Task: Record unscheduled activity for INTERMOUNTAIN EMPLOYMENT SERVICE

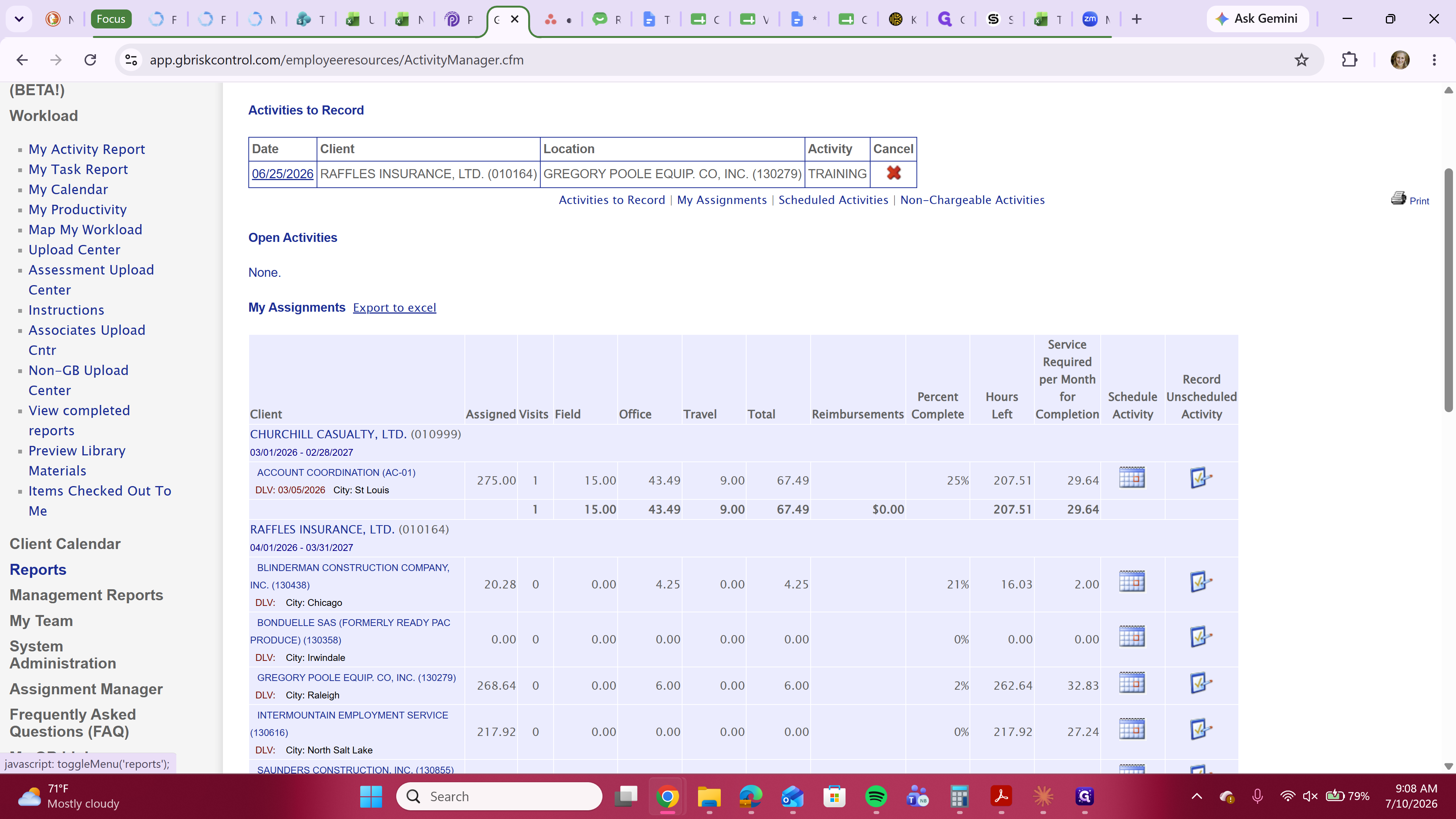Action: tap(1200, 729)
